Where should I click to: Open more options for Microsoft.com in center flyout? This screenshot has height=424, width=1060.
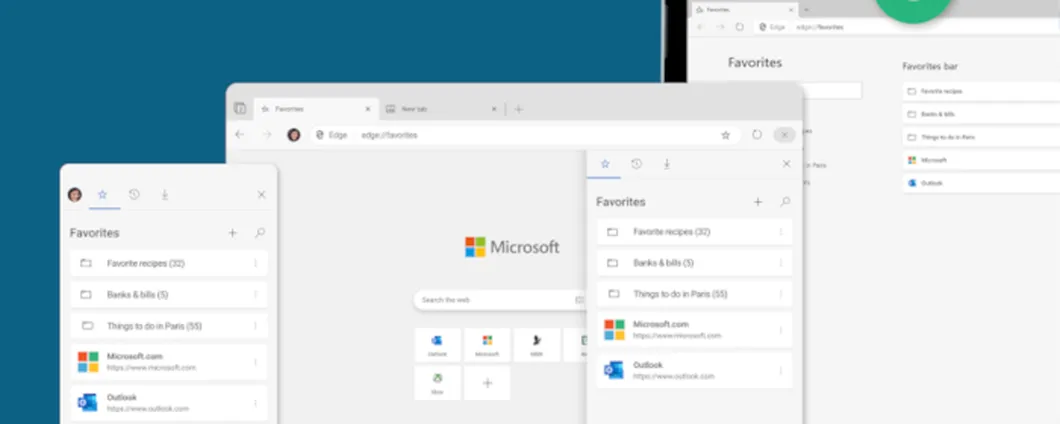pos(781,330)
